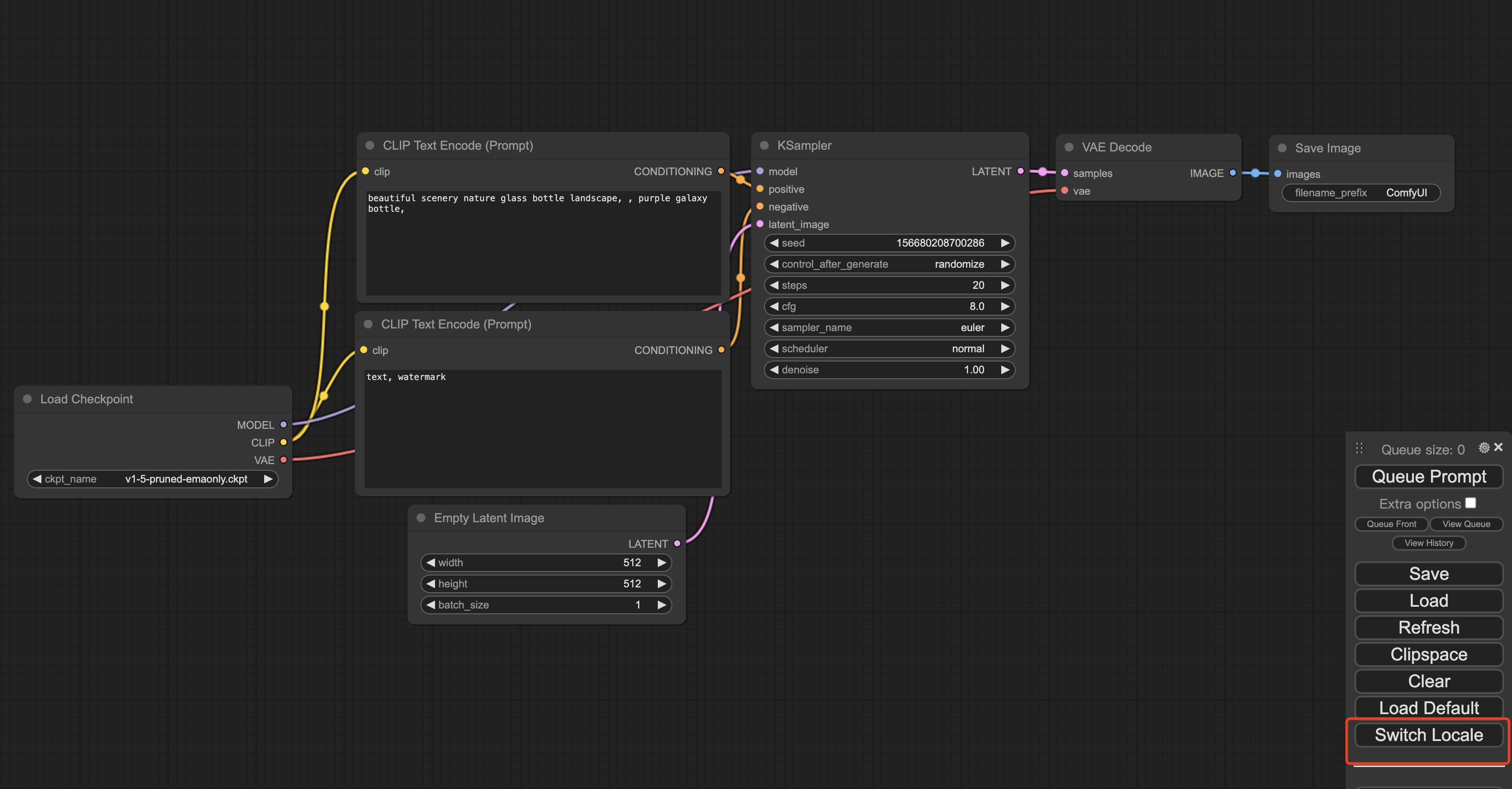The width and height of the screenshot is (1512, 789).
Task: Close the queue menu panel
Action: tap(1498, 447)
